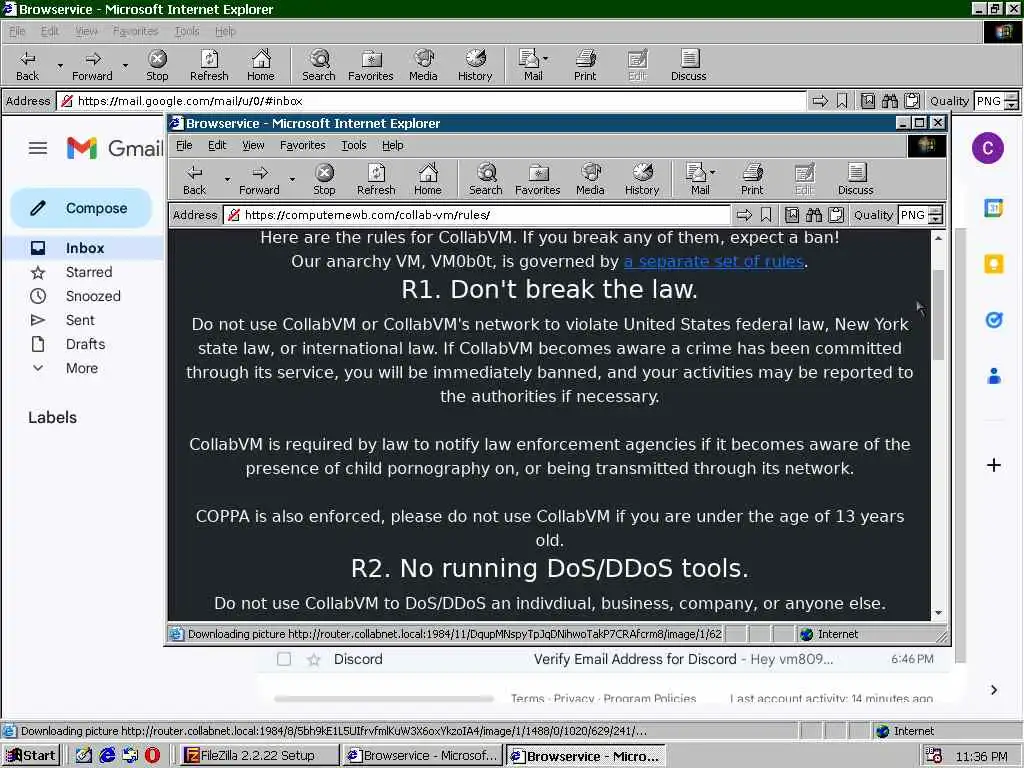Open Forward history dropdown arrow in front window
Image resolution: width=1024 pixels, height=768 pixels.
click(x=292, y=179)
